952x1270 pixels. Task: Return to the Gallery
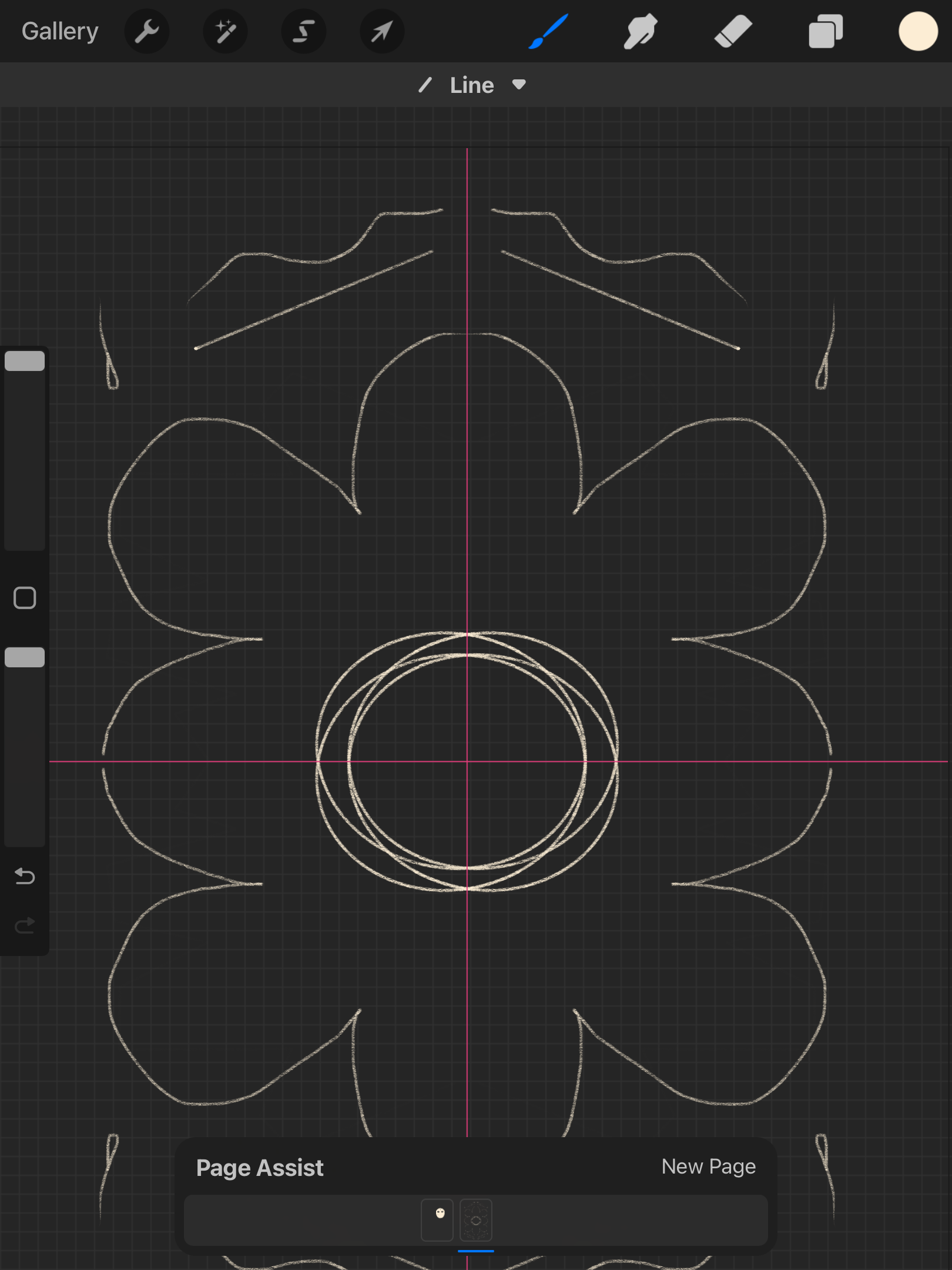click(60, 31)
